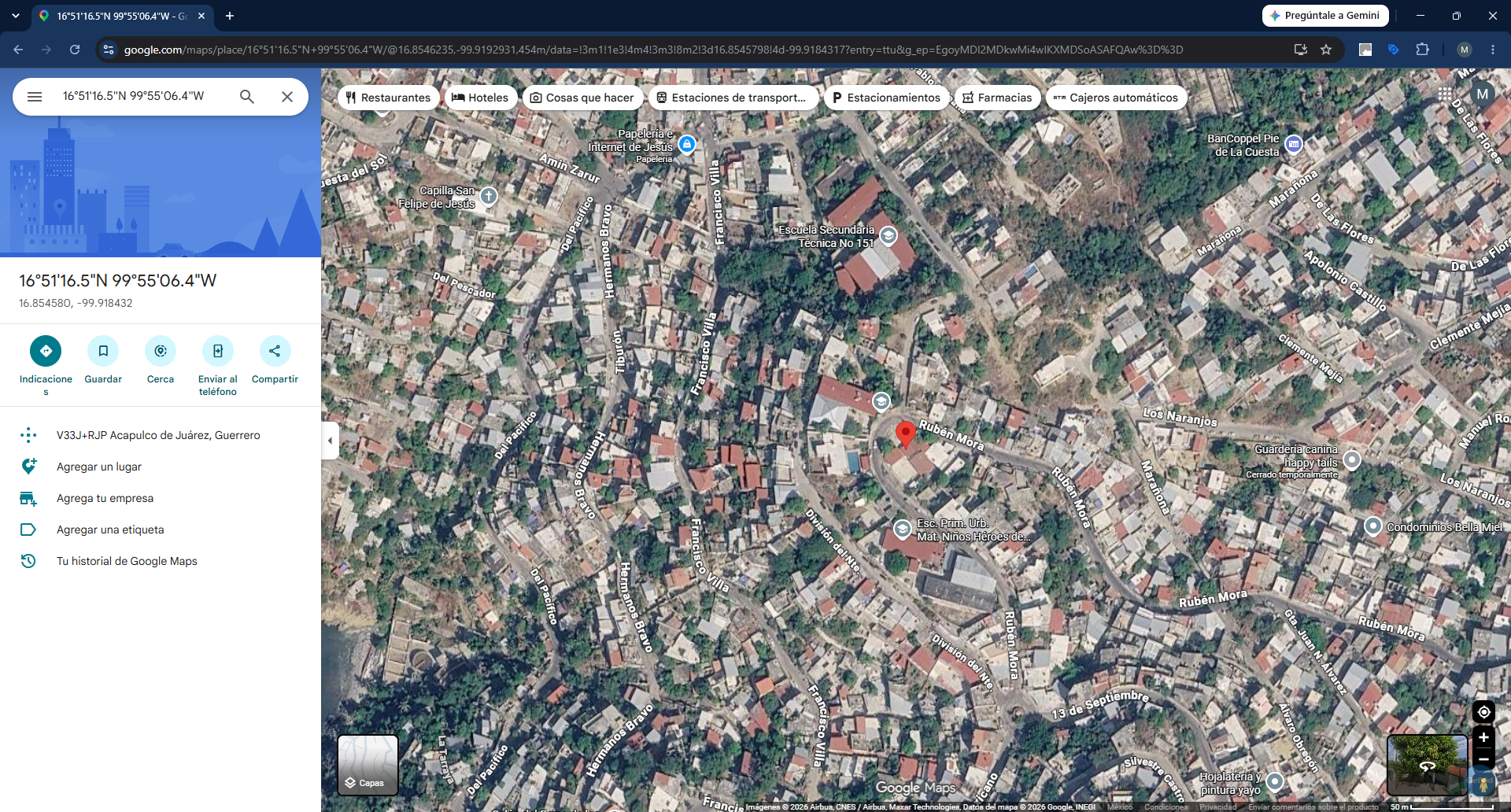This screenshot has width=1511, height=812.
Task: Open a new browser tab
Action: [230, 16]
